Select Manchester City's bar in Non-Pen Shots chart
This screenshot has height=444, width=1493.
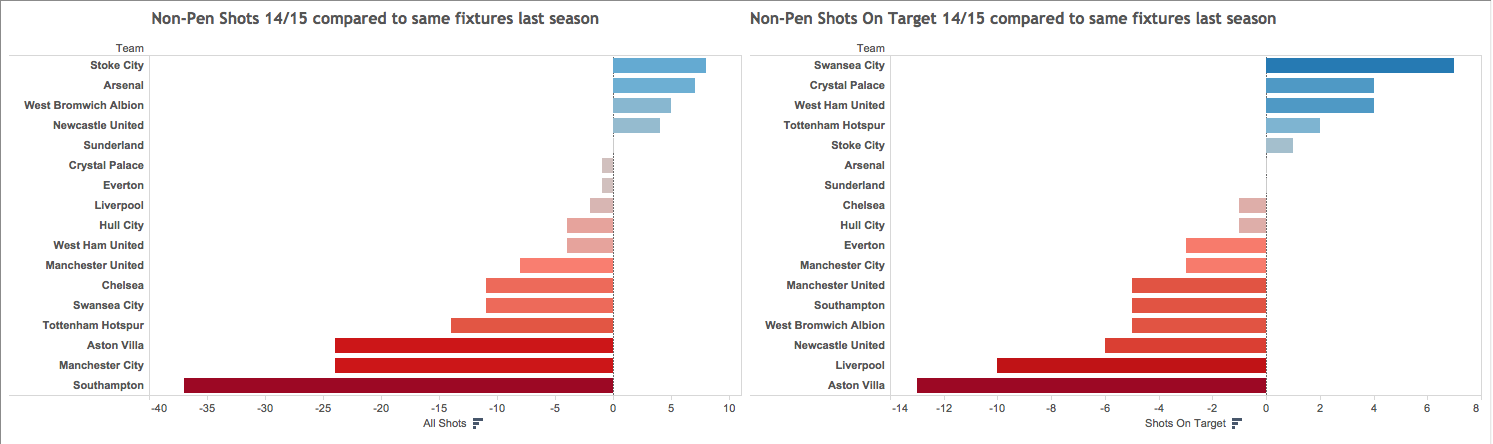473,365
